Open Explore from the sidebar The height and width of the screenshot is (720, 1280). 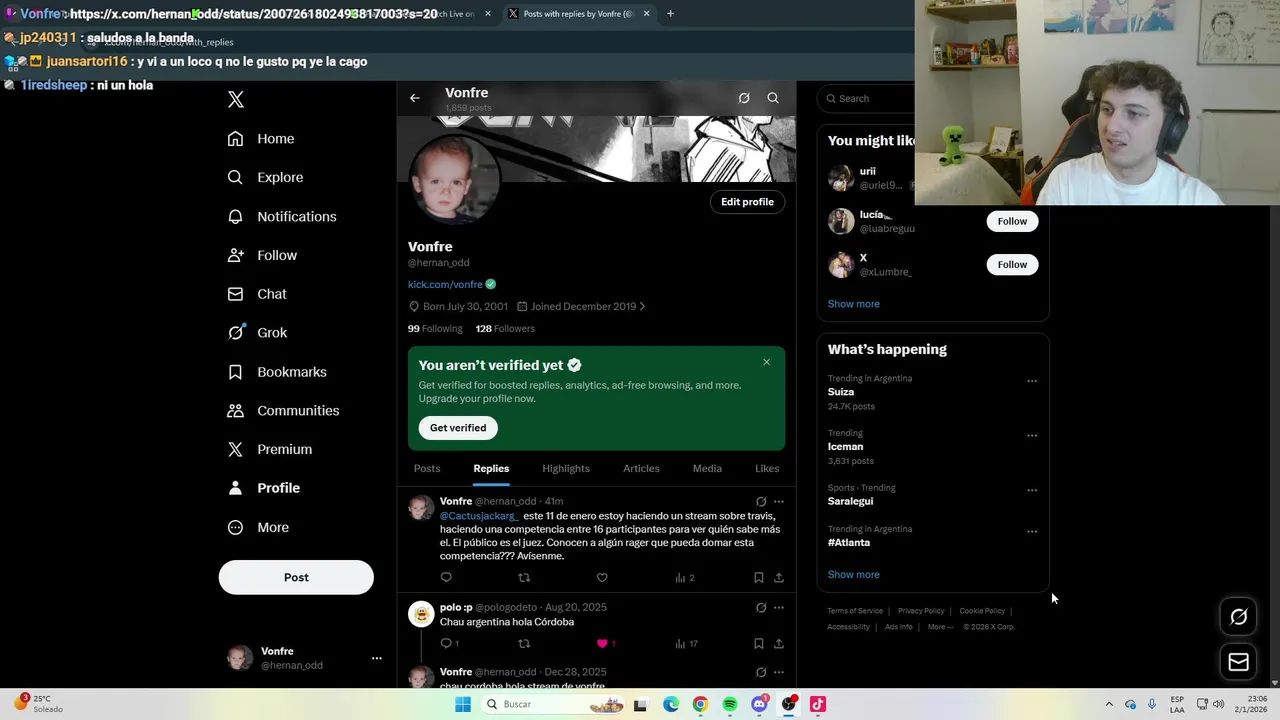click(265, 177)
